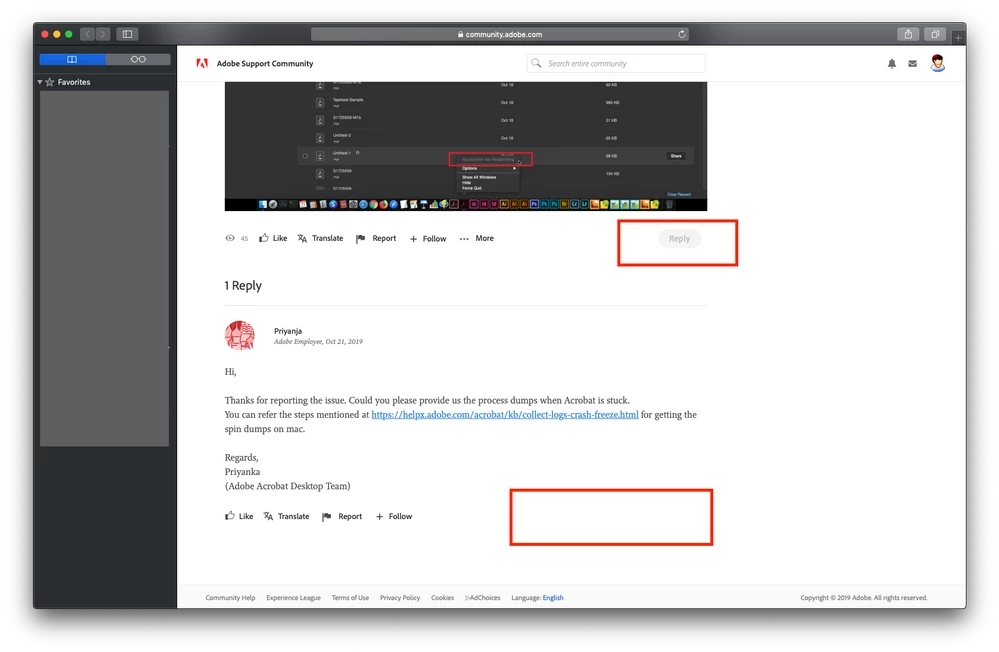Click the Reply button
Image resolution: width=999 pixels, height=652 pixels.
pyautogui.click(x=679, y=238)
